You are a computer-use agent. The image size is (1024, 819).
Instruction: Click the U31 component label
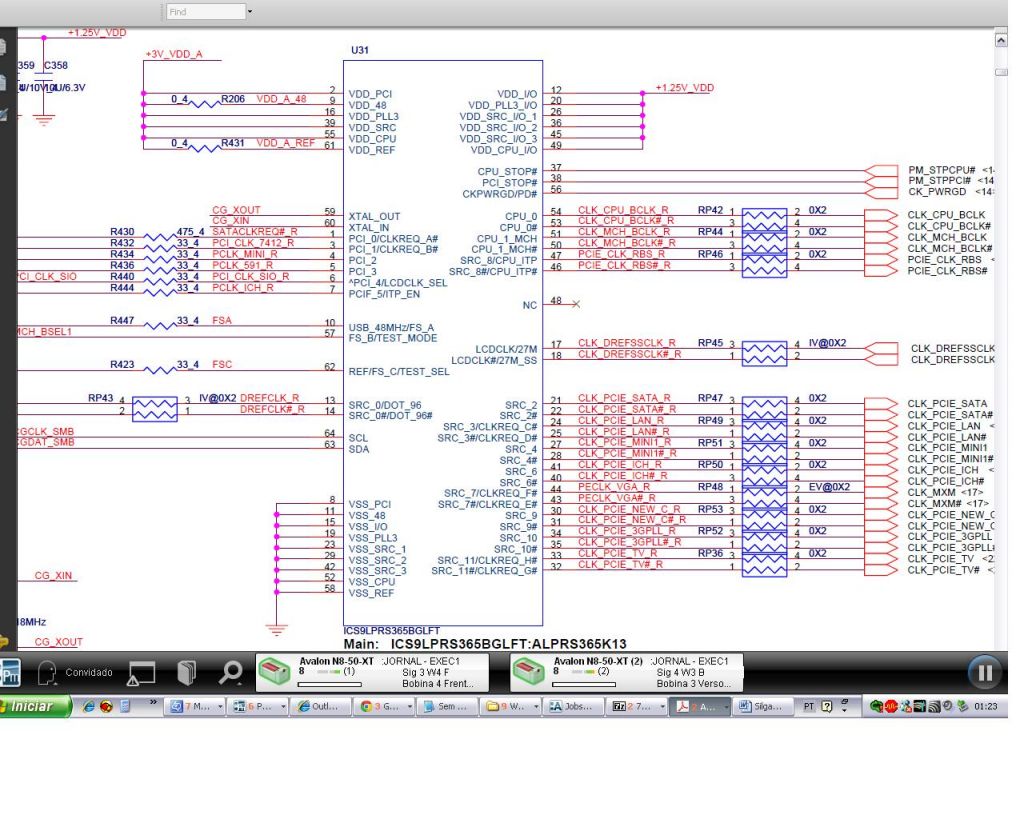pyautogui.click(x=360, y=50)
